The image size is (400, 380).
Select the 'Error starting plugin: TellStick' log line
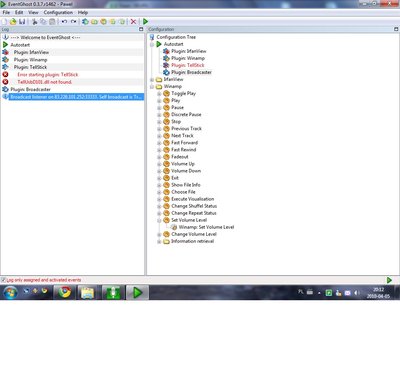tap(48, 74)
